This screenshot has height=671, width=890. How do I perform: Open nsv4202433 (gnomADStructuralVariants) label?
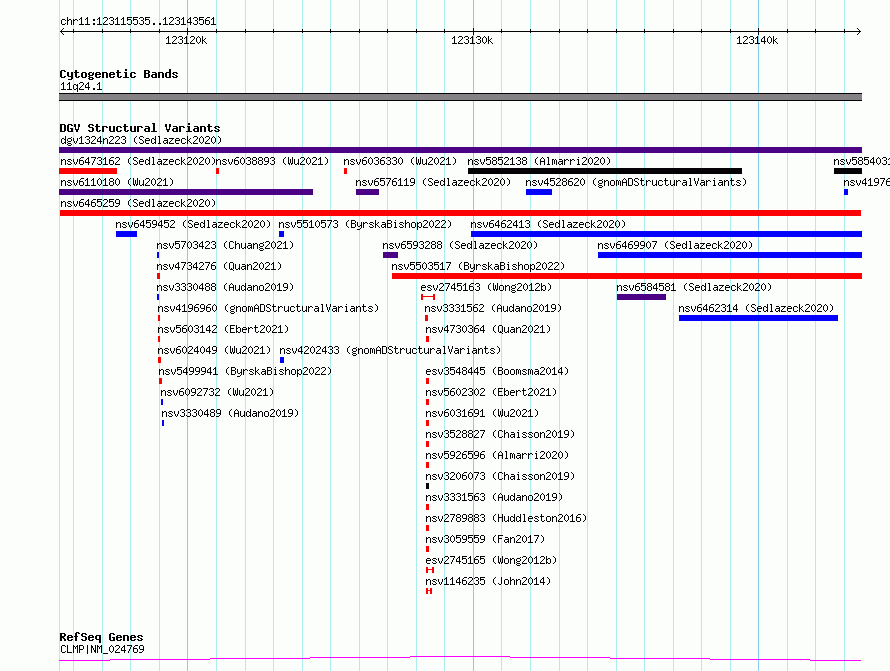[391, 350]
